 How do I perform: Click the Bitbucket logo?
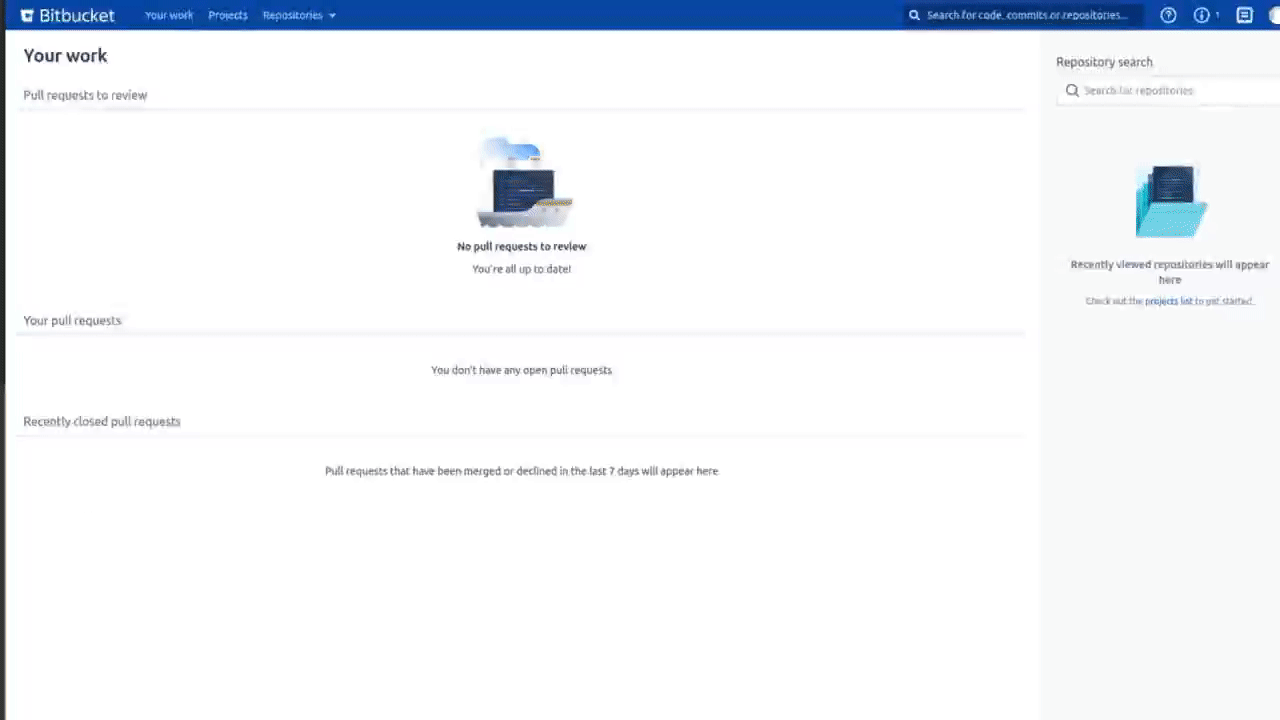(x=66, y=14)
